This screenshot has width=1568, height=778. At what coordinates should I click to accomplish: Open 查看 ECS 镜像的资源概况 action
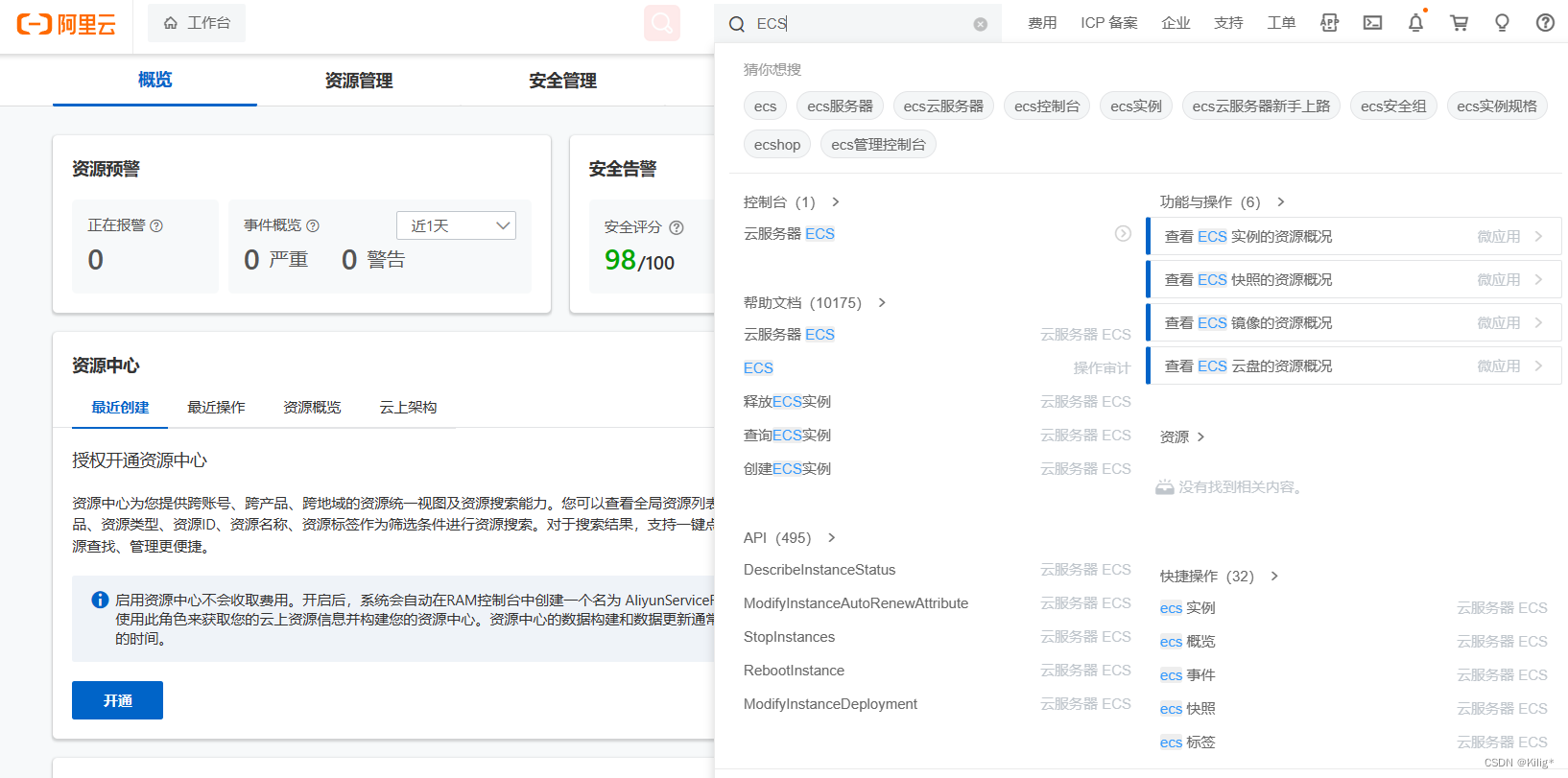tap(1354, 322)
